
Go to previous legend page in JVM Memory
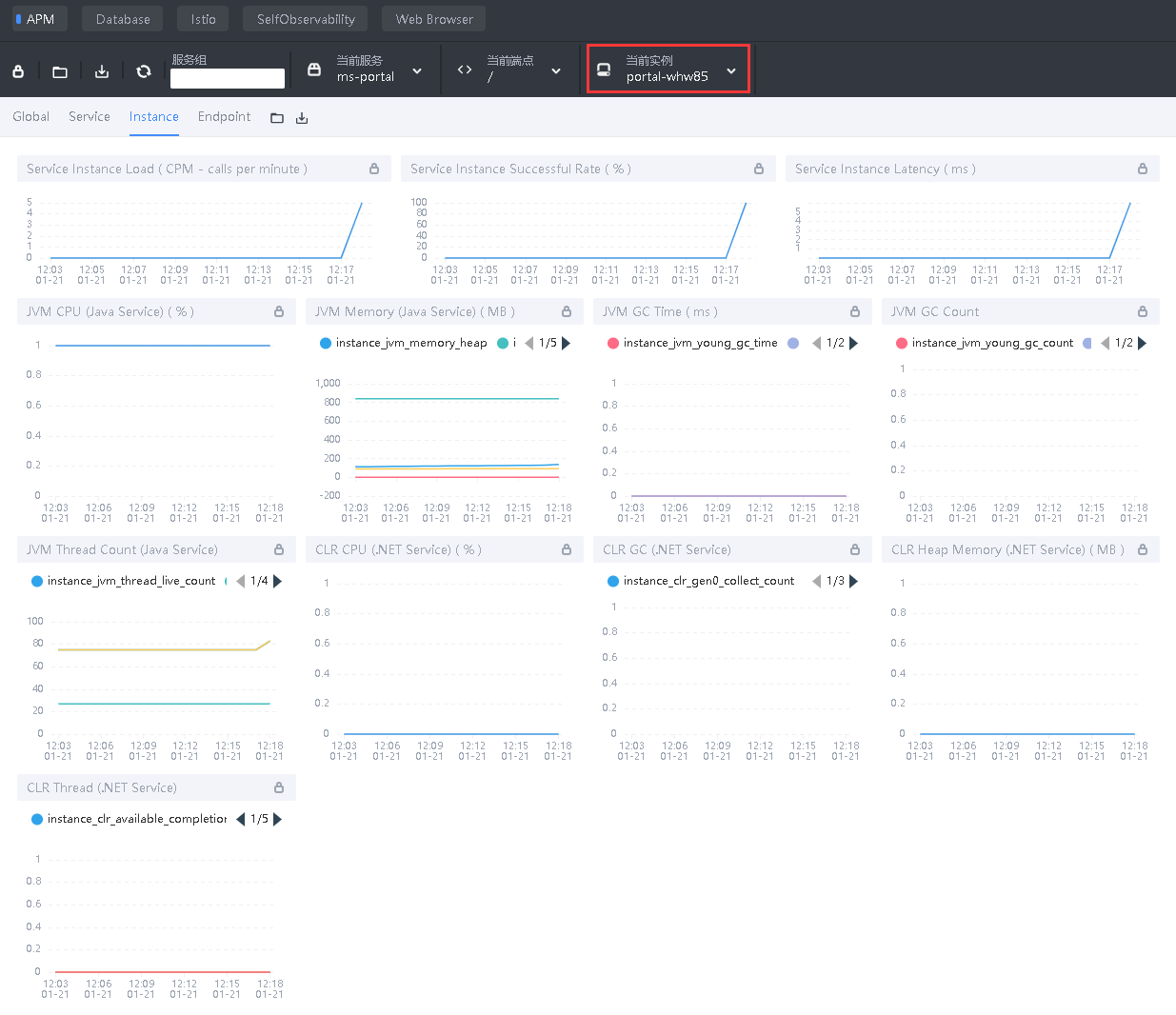coord(529,343)
